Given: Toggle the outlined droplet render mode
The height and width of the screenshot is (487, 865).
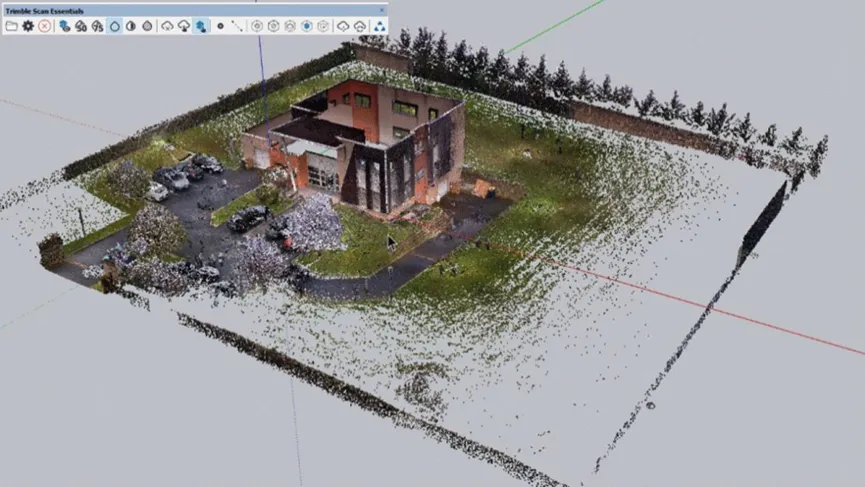Looking at the screenshot, I should click(x=115, y=26).
